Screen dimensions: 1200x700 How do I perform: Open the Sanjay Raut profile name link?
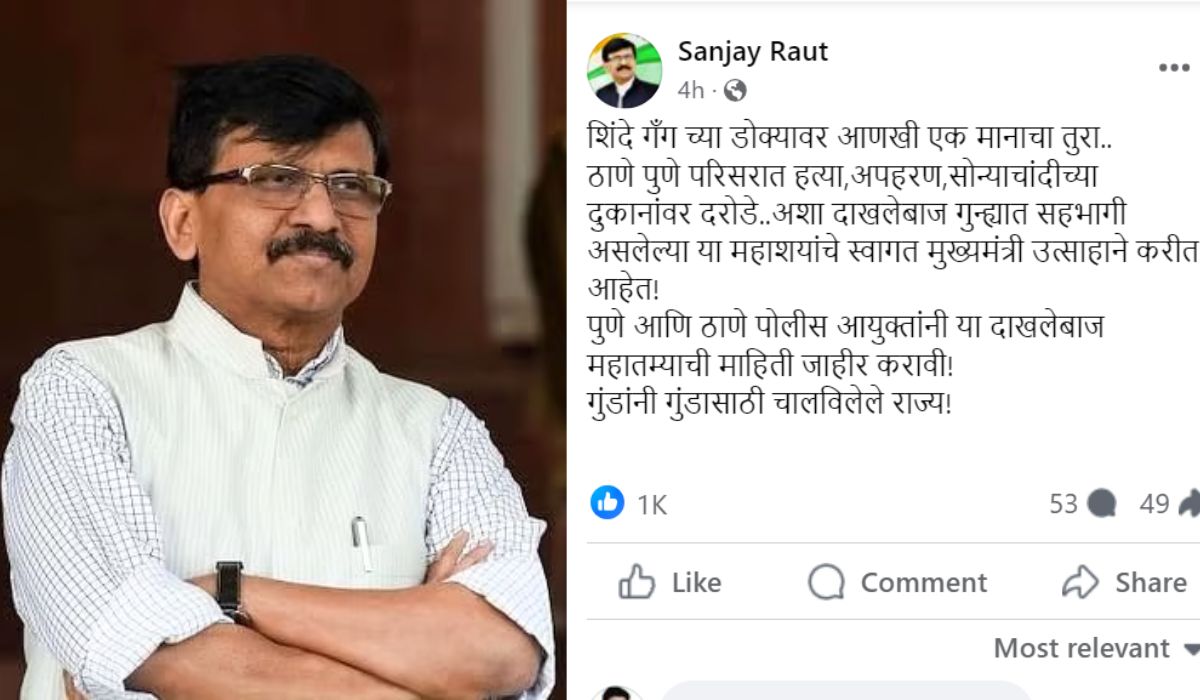tap(753, 52)
